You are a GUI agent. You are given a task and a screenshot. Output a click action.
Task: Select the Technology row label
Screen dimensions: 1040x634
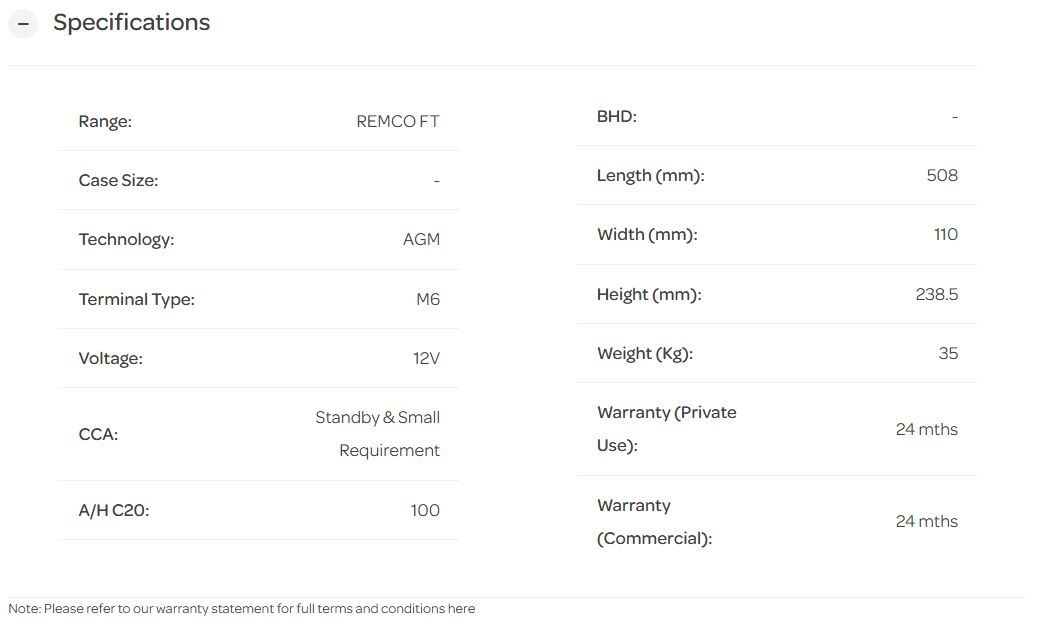point(126,240)
